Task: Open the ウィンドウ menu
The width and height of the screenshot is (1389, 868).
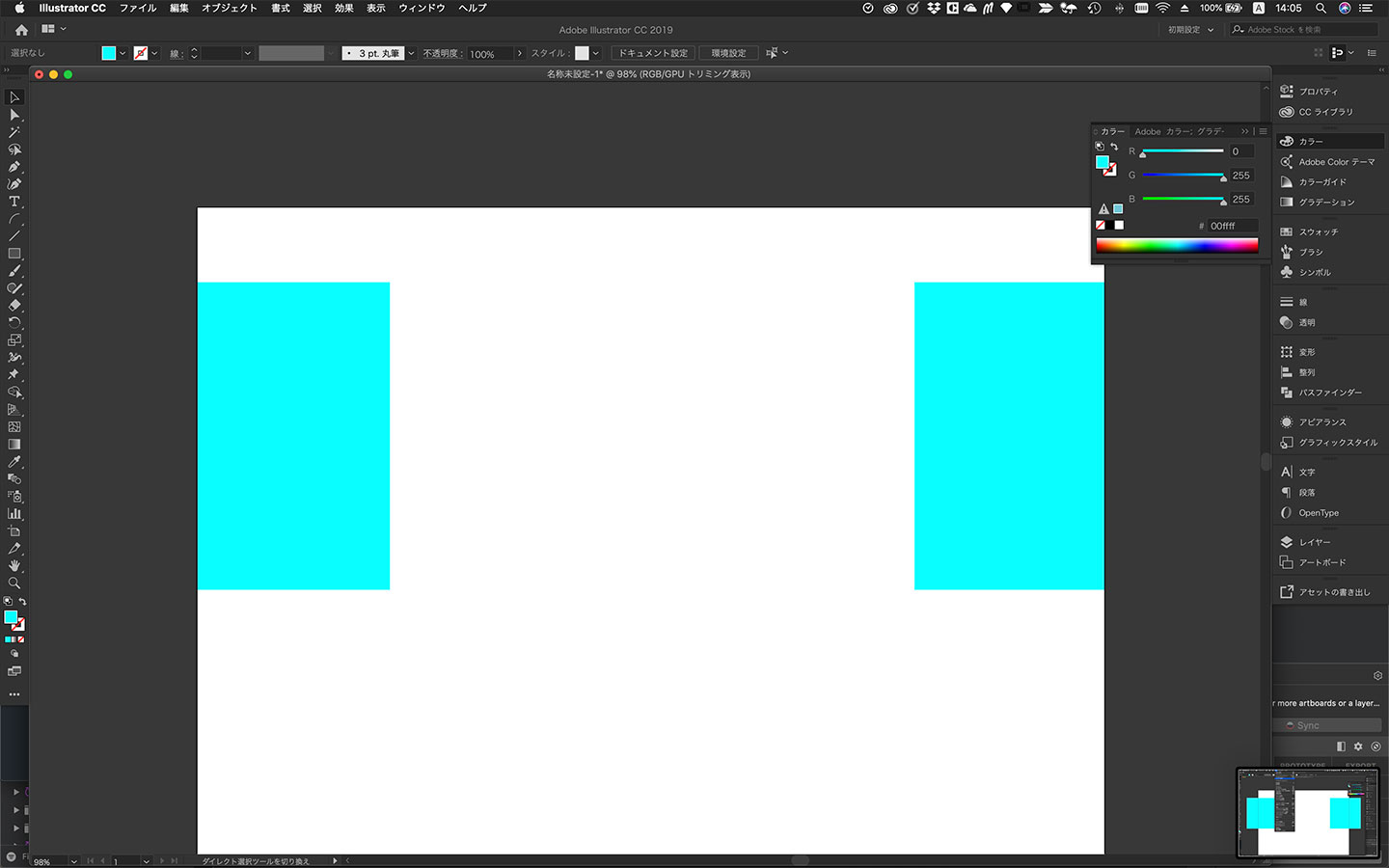Action: [x=422, y=8]
